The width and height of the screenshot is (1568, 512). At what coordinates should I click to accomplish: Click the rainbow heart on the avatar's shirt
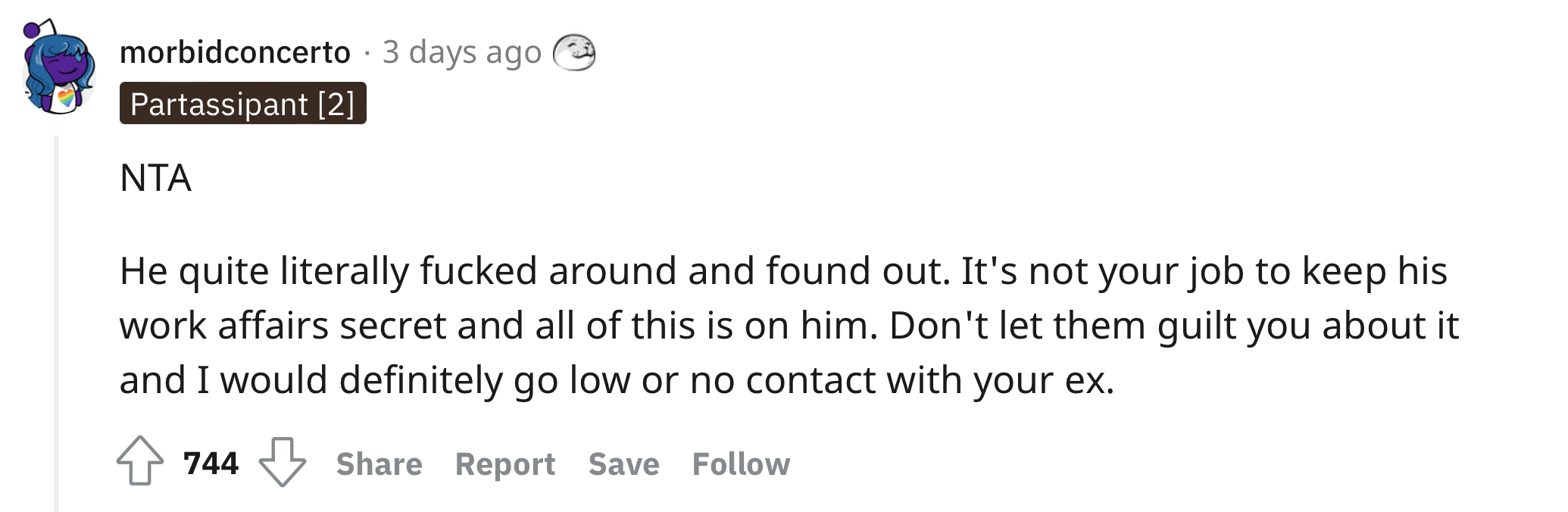pyautogui.click(x=67, y=97)
